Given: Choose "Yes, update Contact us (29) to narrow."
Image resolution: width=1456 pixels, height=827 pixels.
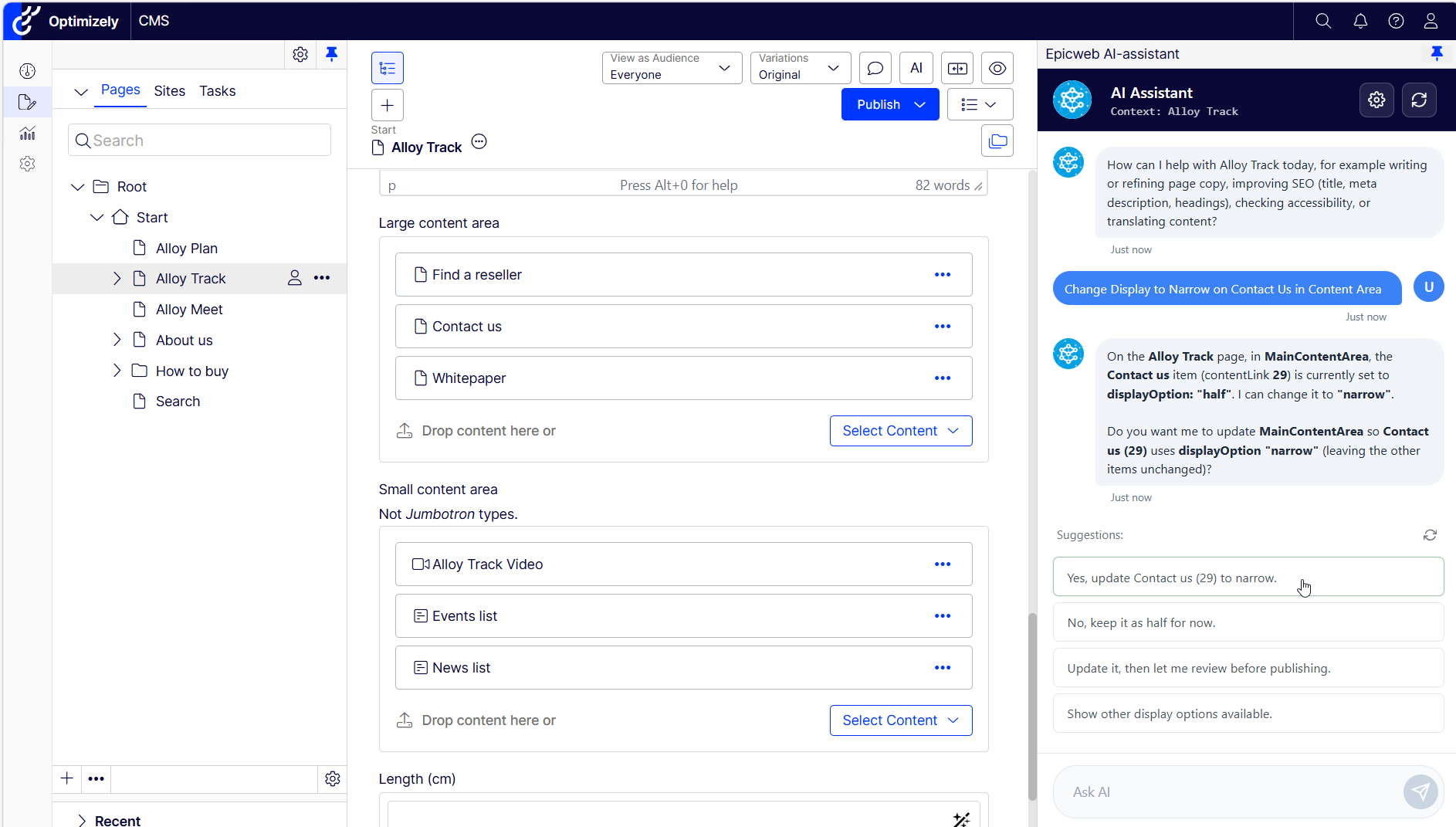Looking at the screenshot, I should 1248,577.
